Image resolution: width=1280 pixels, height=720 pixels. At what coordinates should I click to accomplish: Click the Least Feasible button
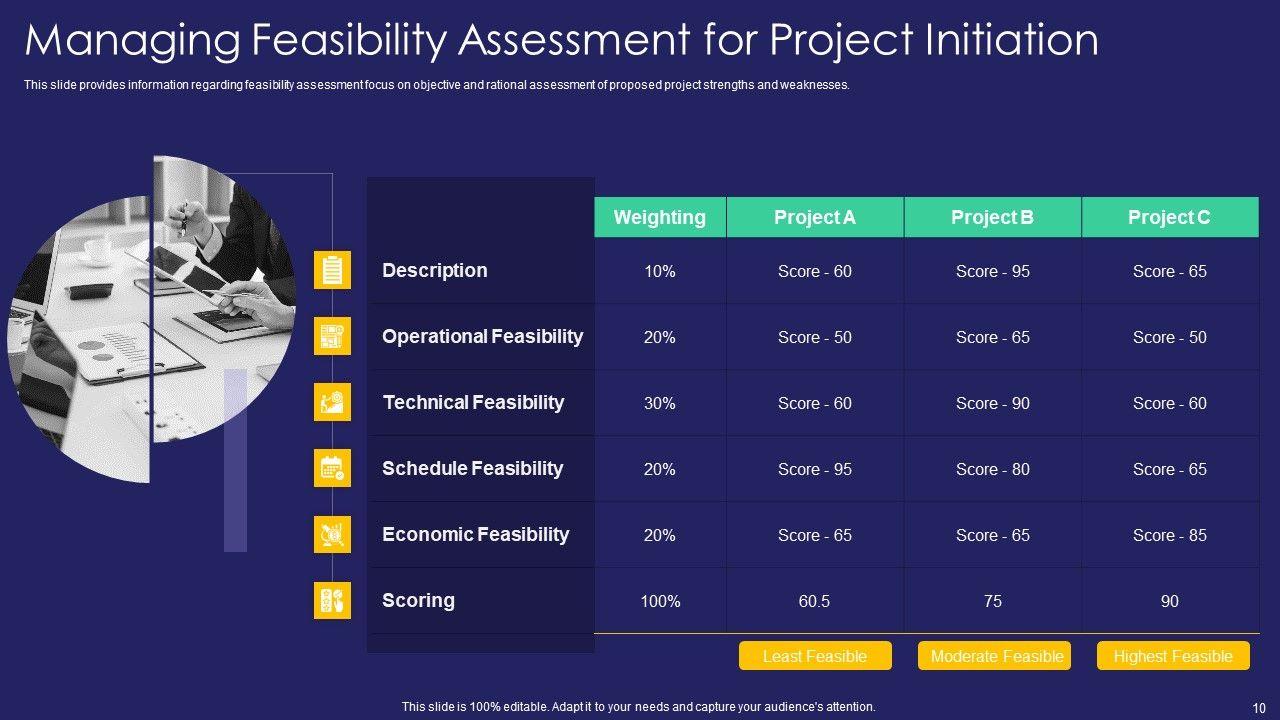(x=814, y=656)
